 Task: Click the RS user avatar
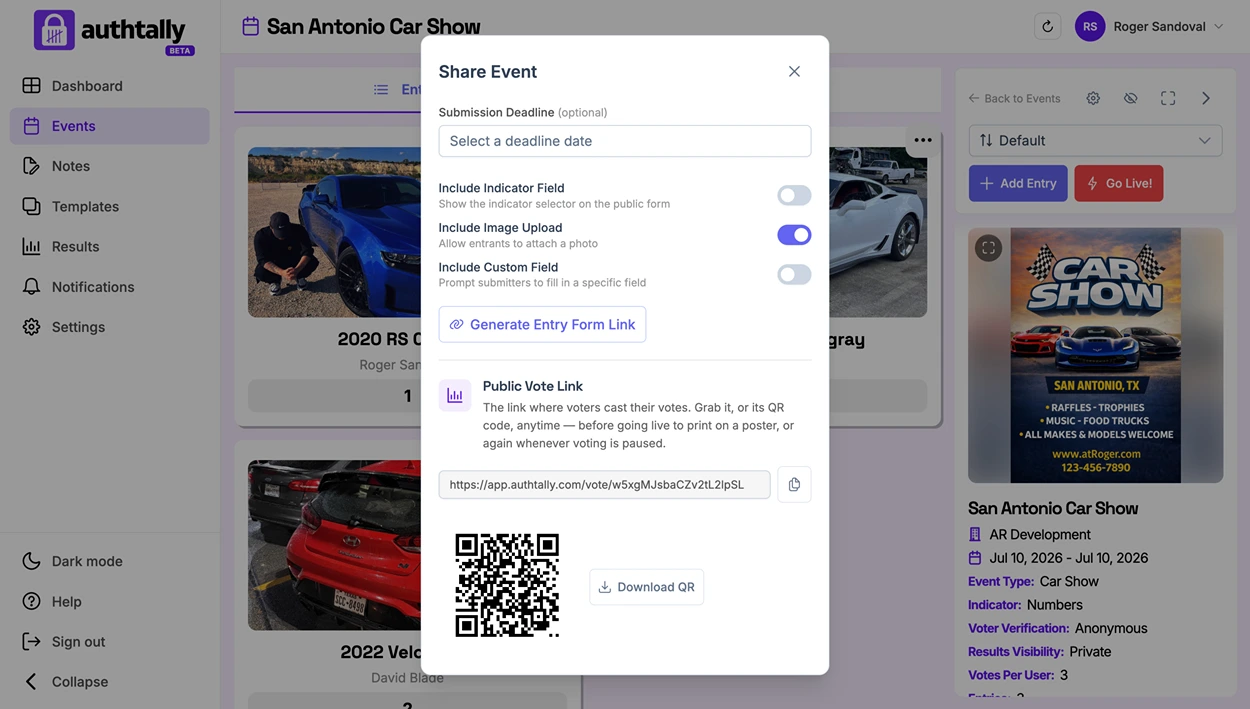[x=1090, y=27]
